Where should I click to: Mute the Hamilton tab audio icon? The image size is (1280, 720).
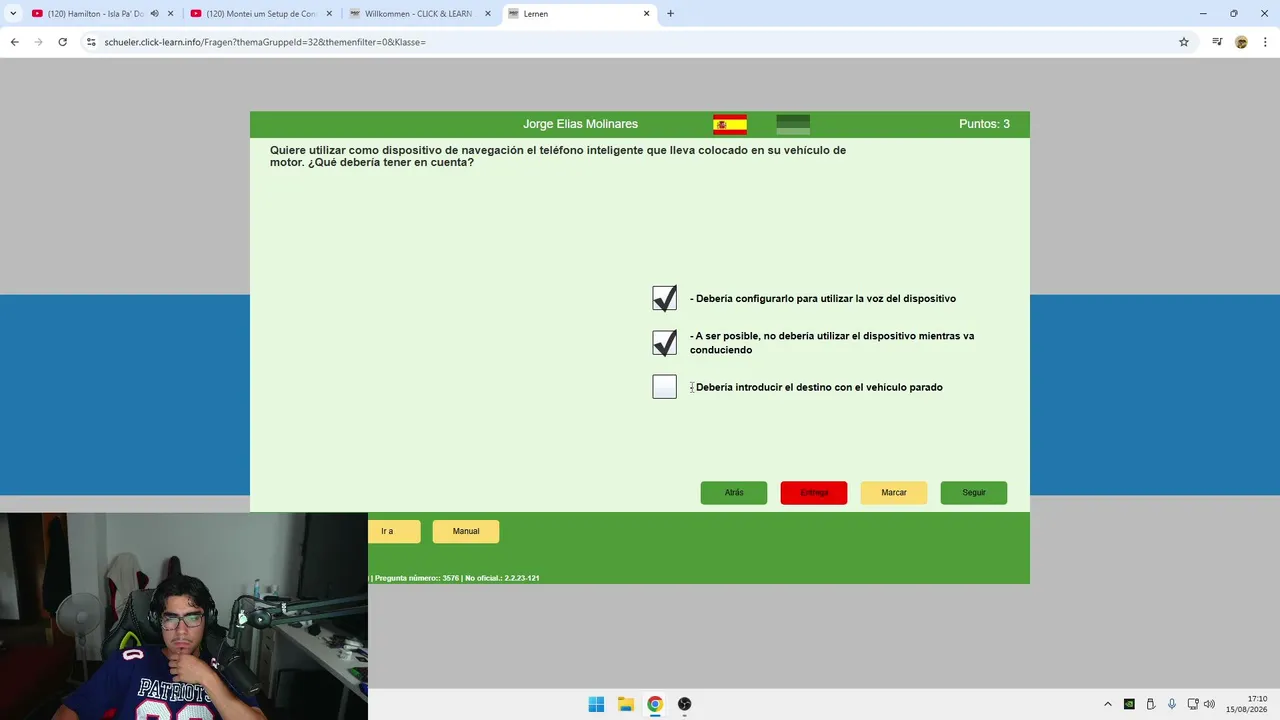coord(155,14)
